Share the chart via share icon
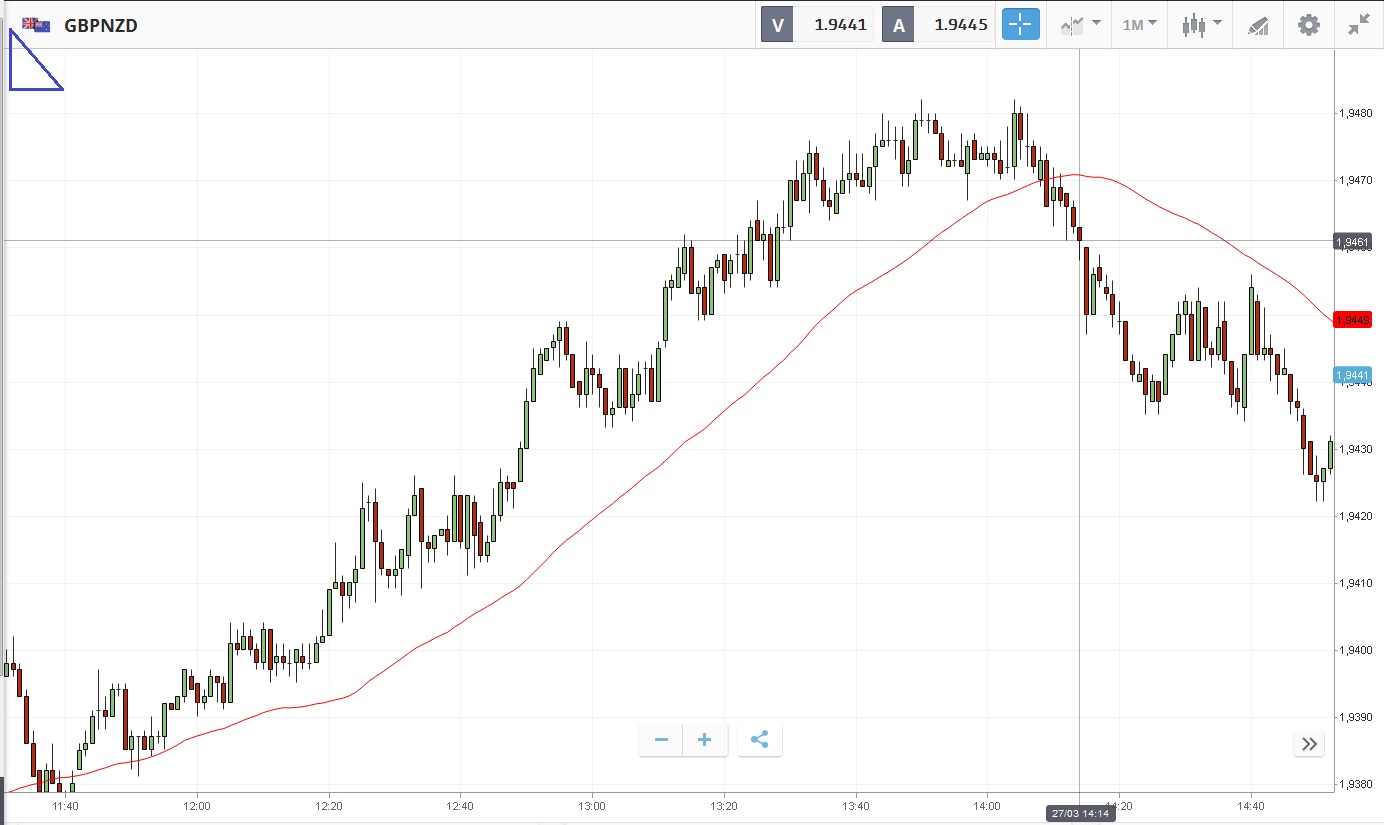 759,740
